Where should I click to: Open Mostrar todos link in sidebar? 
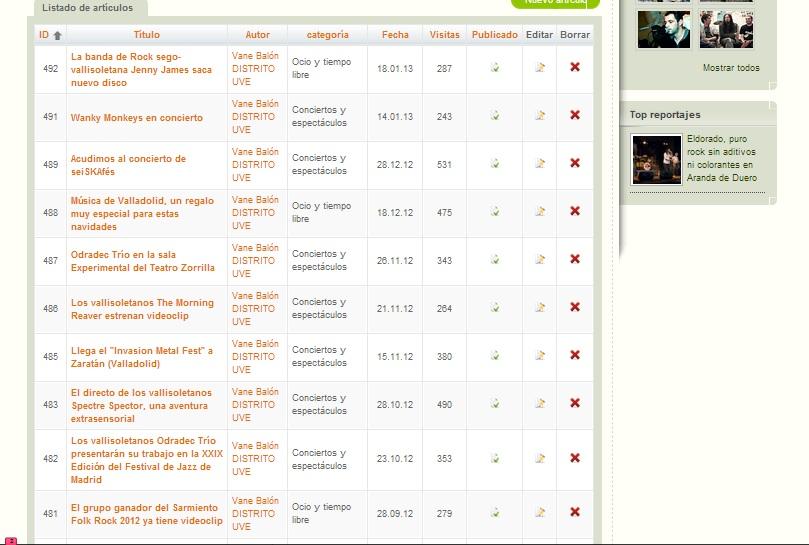tap(731, 68)
